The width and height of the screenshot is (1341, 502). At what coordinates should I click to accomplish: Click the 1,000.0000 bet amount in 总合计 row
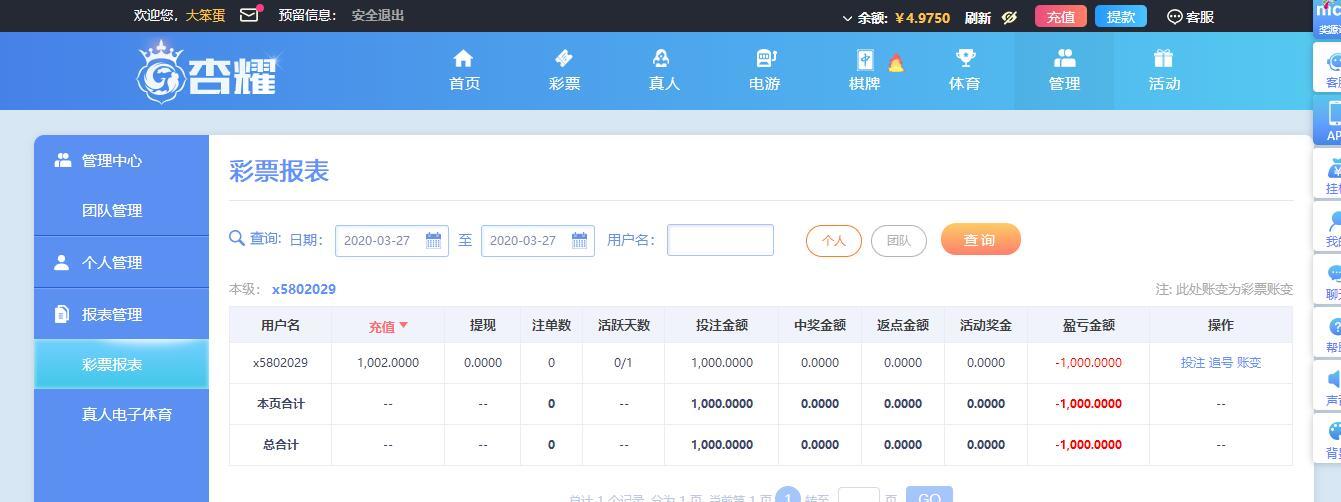click(722, 445)
